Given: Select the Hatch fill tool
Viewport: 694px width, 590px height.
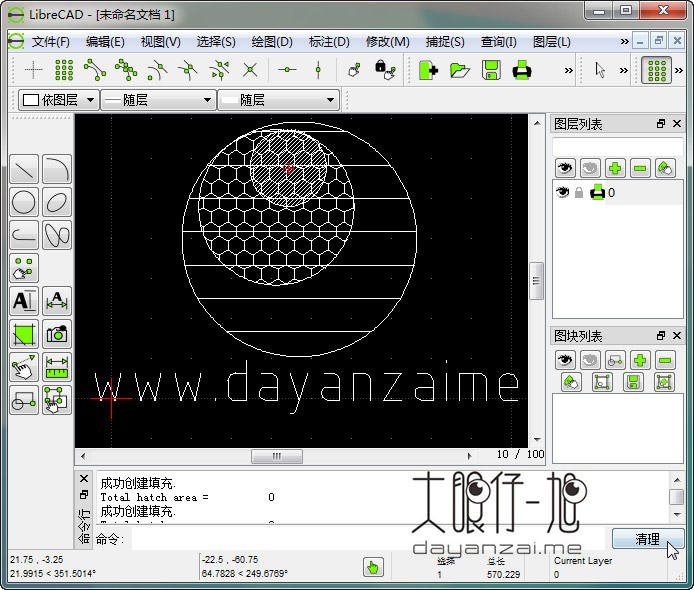Looking at the screenshot, I should [x=24, y=334].
